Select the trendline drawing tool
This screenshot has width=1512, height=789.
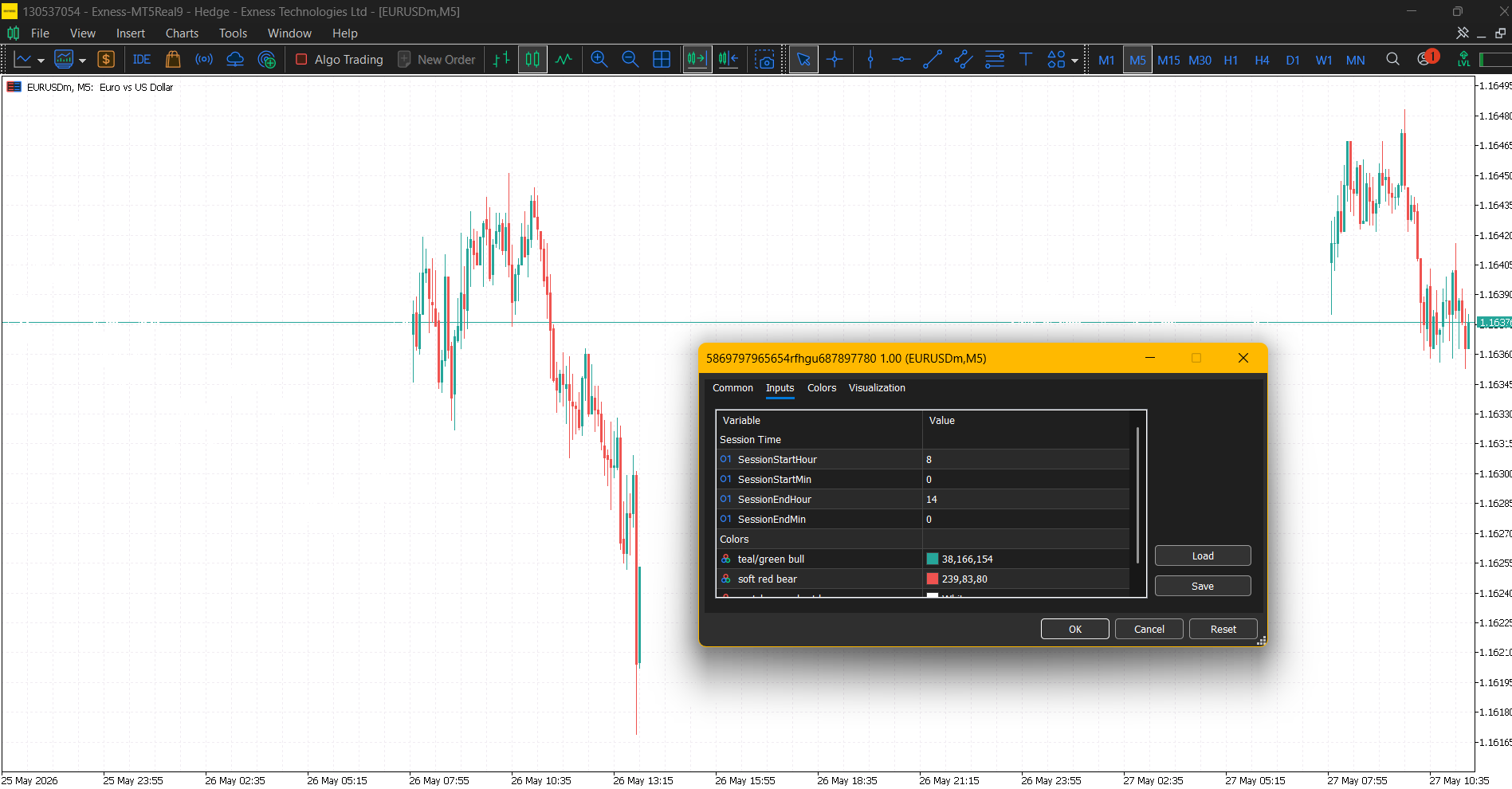point(933,60)
